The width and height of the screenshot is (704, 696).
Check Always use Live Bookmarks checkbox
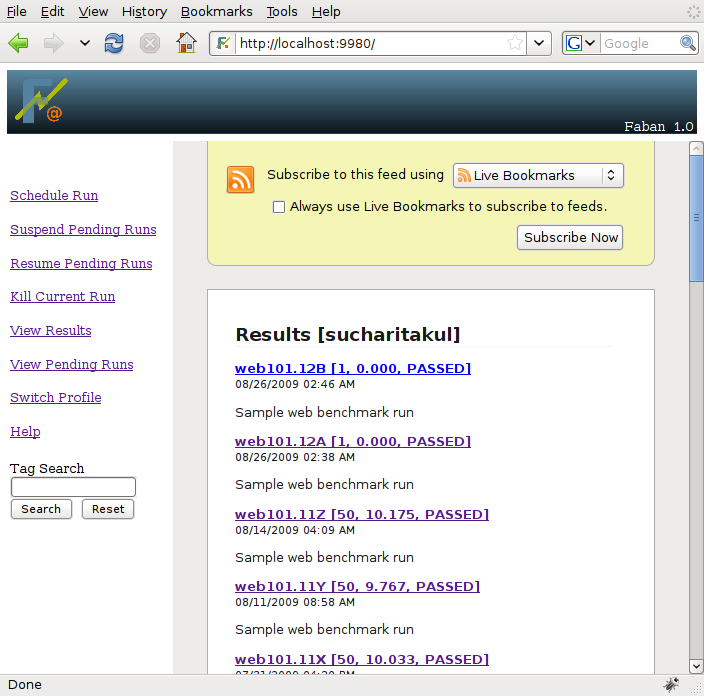click(x=279, y=207)
